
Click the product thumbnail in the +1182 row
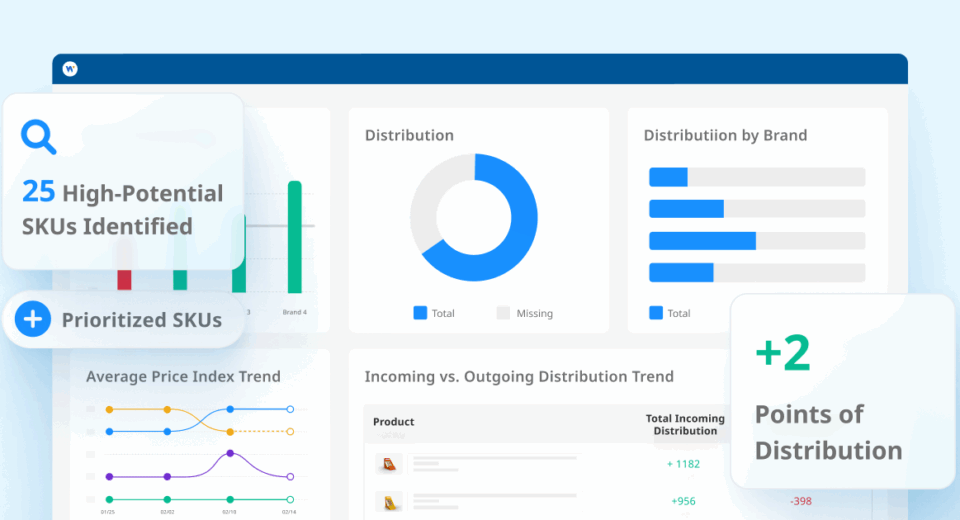[389, 464]
